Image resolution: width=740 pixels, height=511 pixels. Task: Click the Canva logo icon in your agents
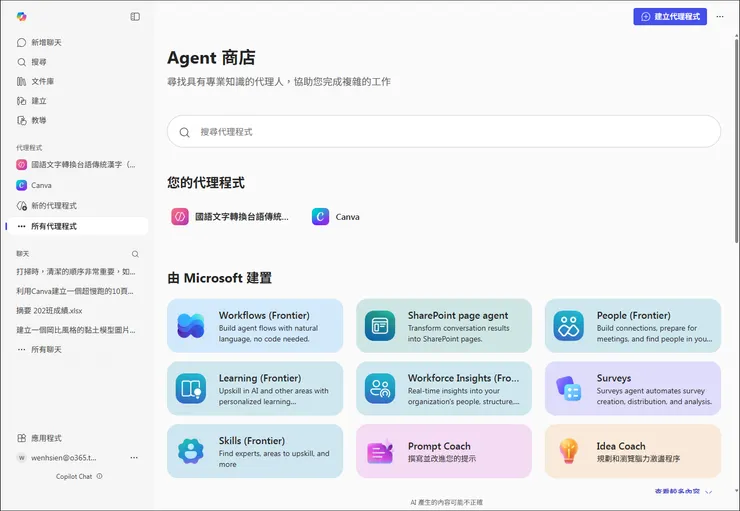320,217
